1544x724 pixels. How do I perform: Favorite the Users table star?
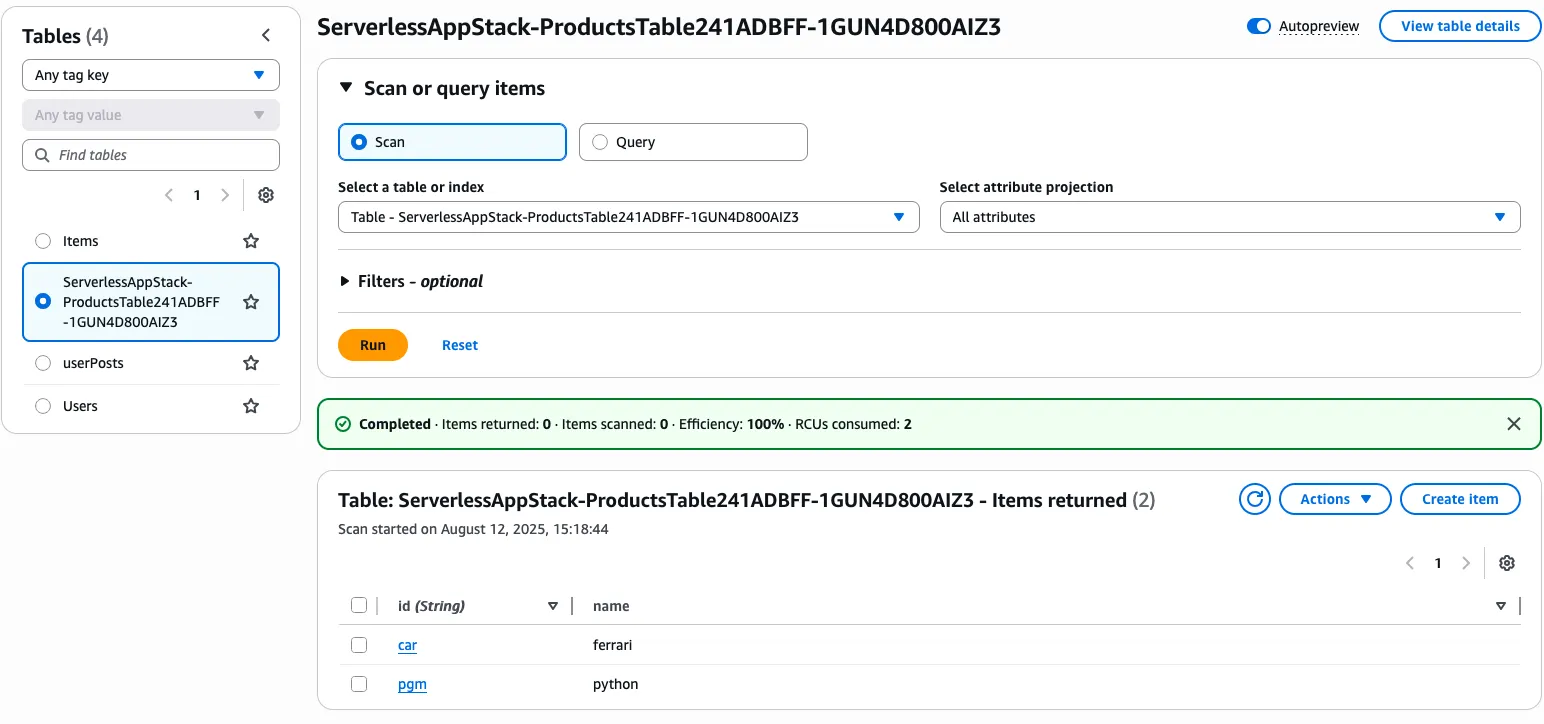(x=251, y=406)
